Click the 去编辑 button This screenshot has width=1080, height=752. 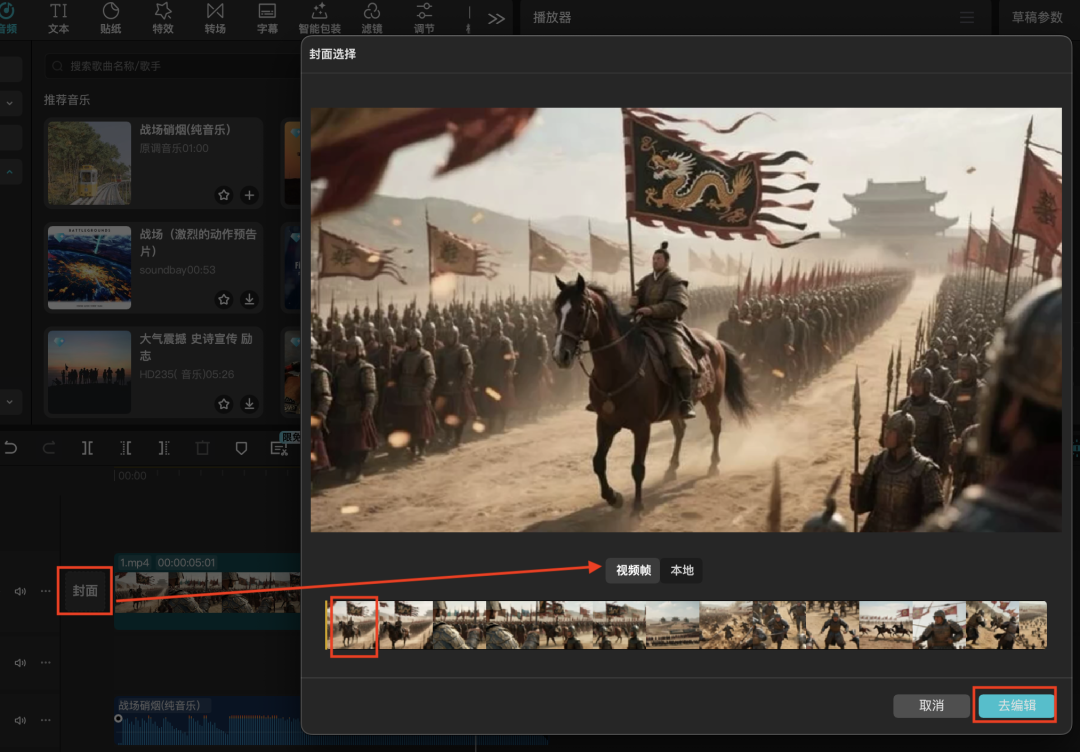pos(1017,706)
